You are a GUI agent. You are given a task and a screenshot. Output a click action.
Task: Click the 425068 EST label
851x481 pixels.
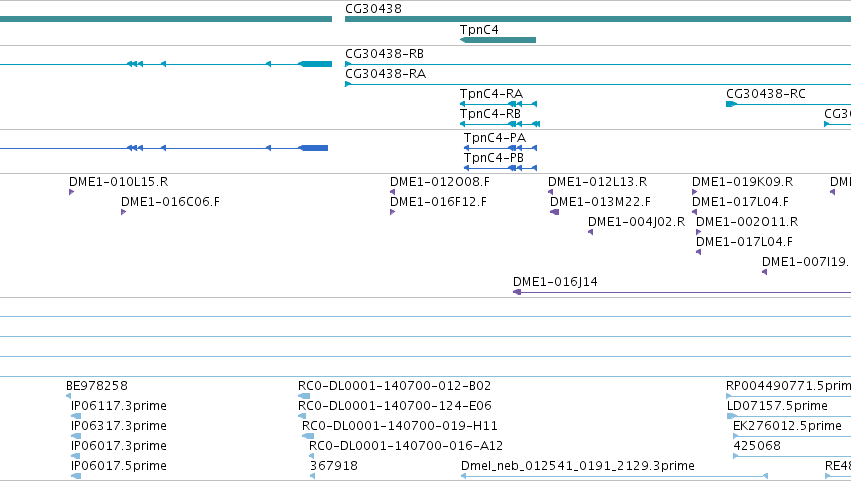tap(757, 446)
